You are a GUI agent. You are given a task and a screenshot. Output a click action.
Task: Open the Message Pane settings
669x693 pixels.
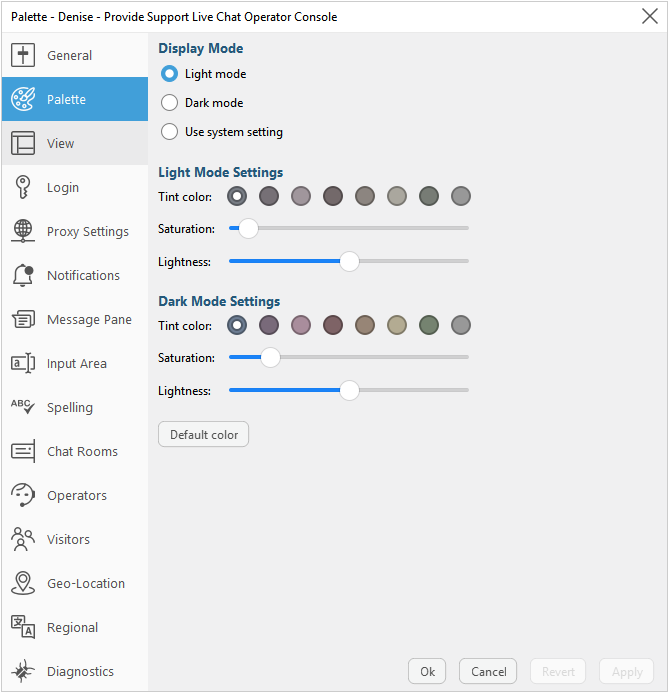(x=75, y=319)
